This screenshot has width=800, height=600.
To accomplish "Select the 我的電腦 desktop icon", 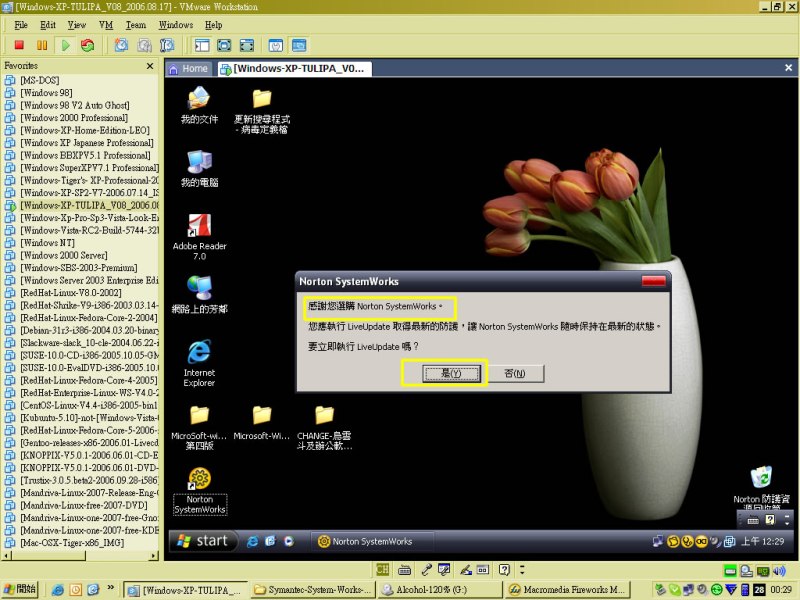I will pyautogui.click(x=199, y=169).
